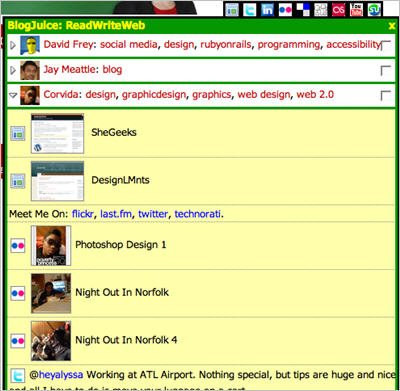
Task: Select the title text of the plain Night Out In Norfolk photo
Action: (122, 292)
